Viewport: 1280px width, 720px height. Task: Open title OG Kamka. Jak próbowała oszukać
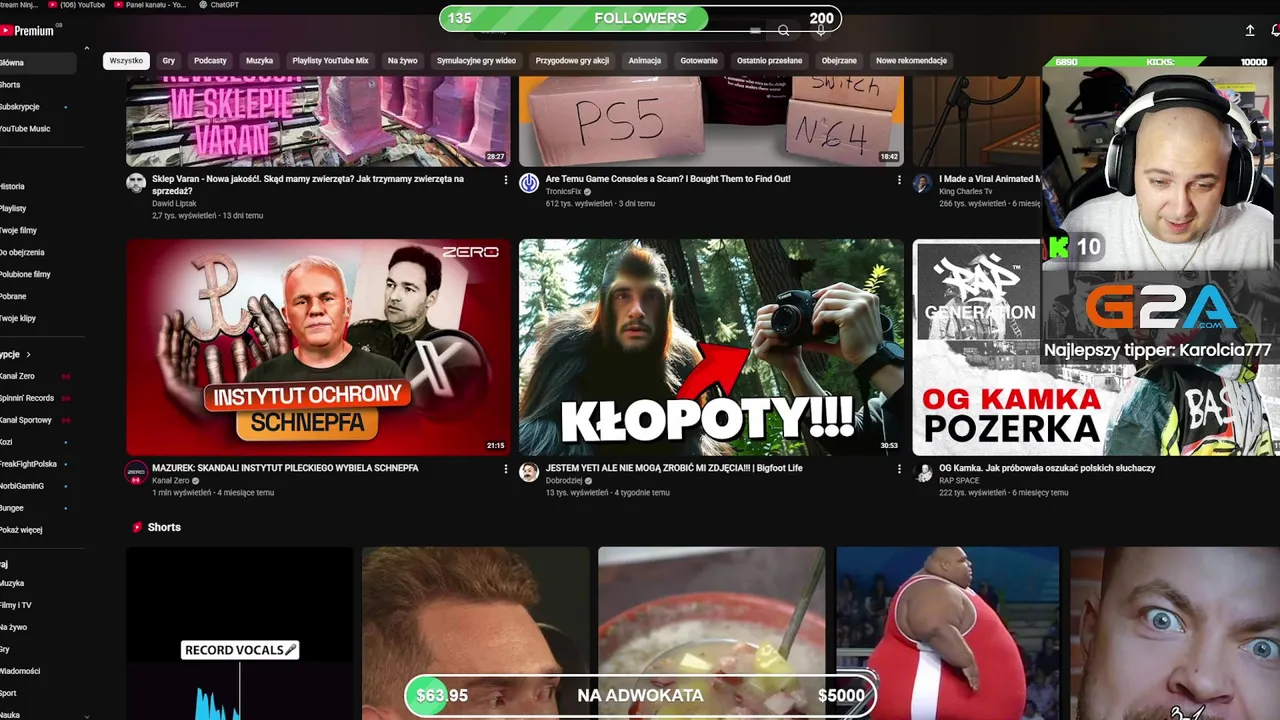pyautogui.click(x=1047, y=468)
